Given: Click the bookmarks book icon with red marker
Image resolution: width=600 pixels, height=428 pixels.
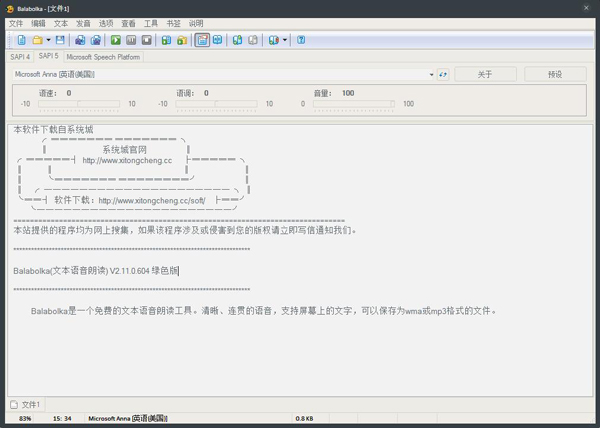Looking at the screenshot, I should [x=273, y=40].
